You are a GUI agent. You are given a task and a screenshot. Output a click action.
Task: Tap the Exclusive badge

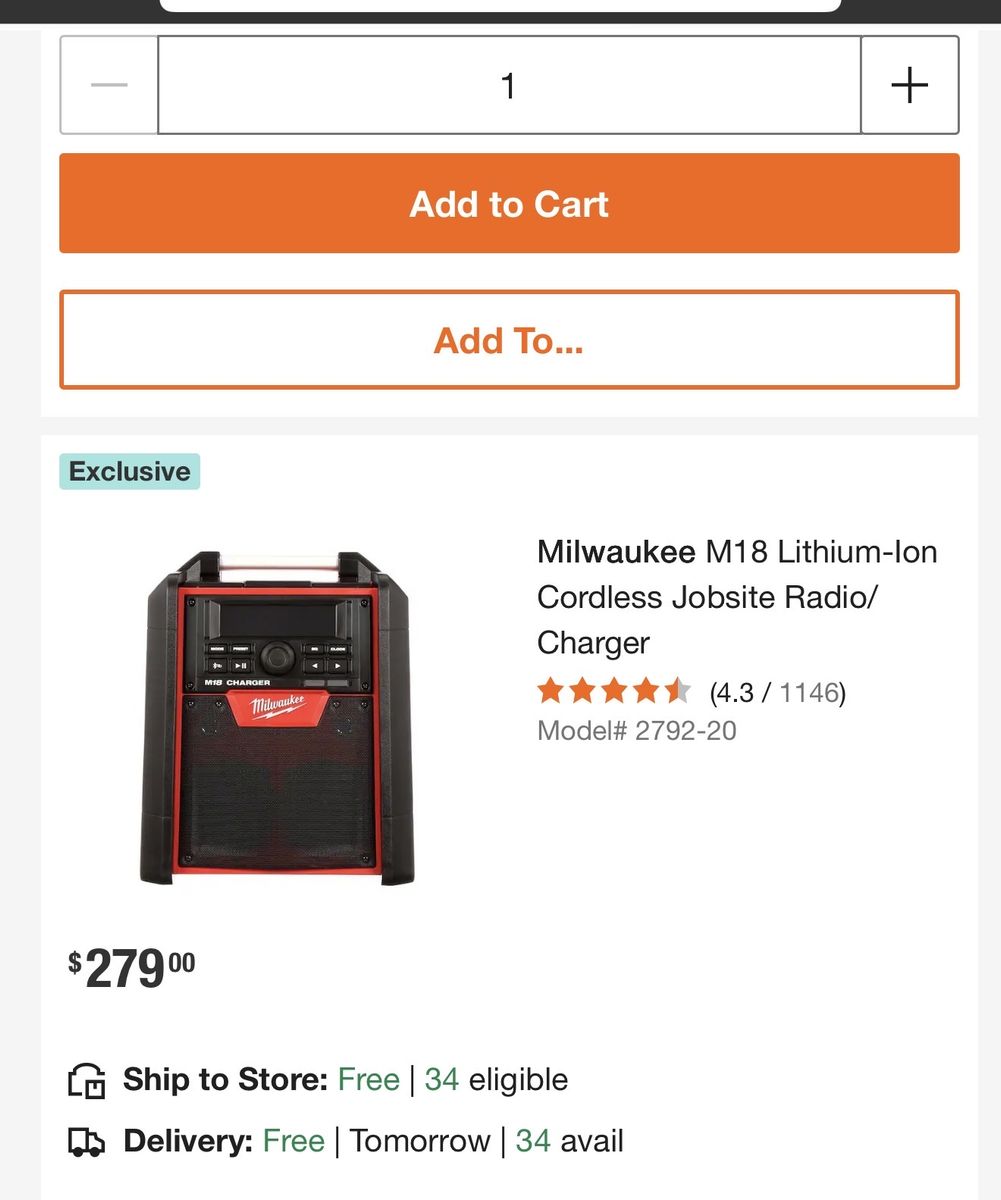130,471
